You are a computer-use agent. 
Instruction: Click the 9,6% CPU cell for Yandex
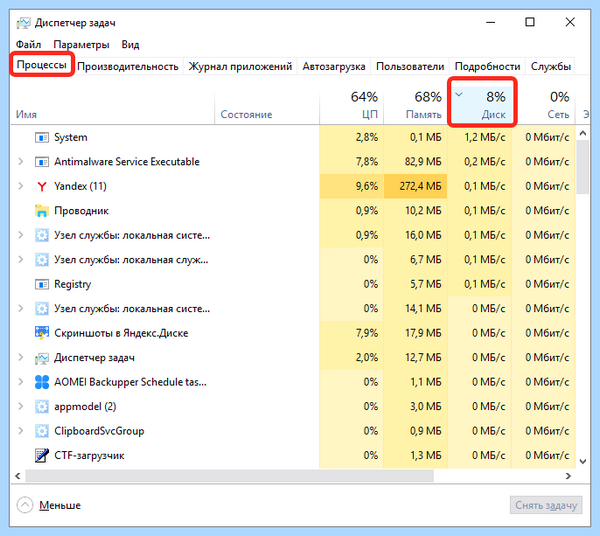click(x=351, y=186)
